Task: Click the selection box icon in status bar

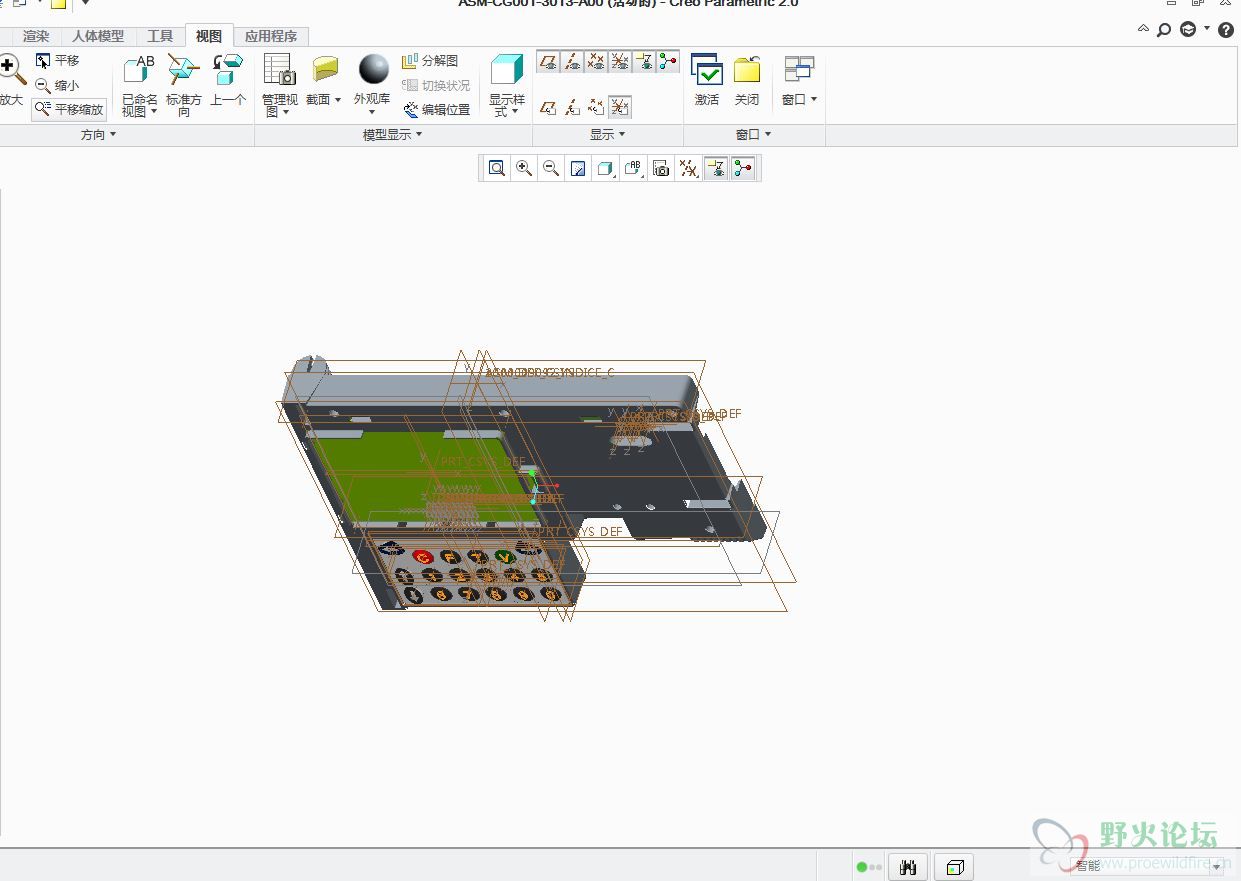Action: click(954, 867)
